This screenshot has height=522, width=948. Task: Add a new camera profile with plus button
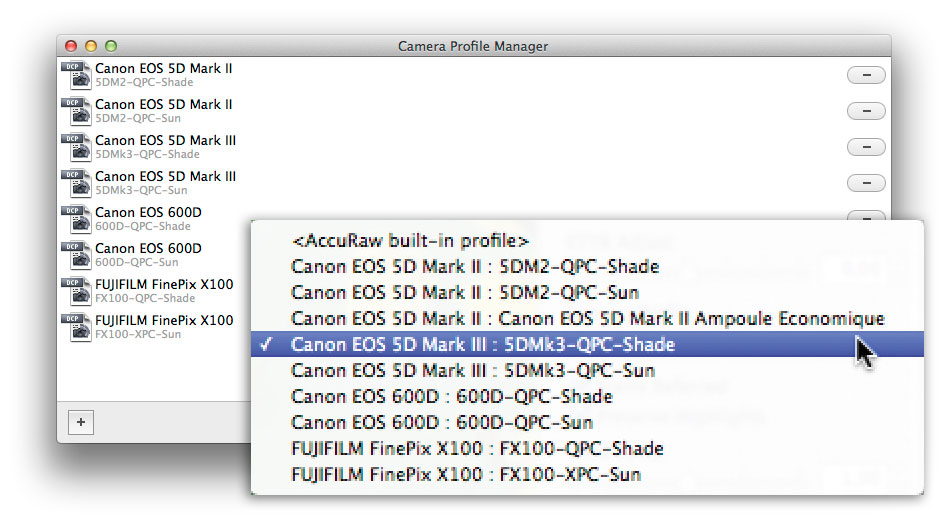point(81,422)
